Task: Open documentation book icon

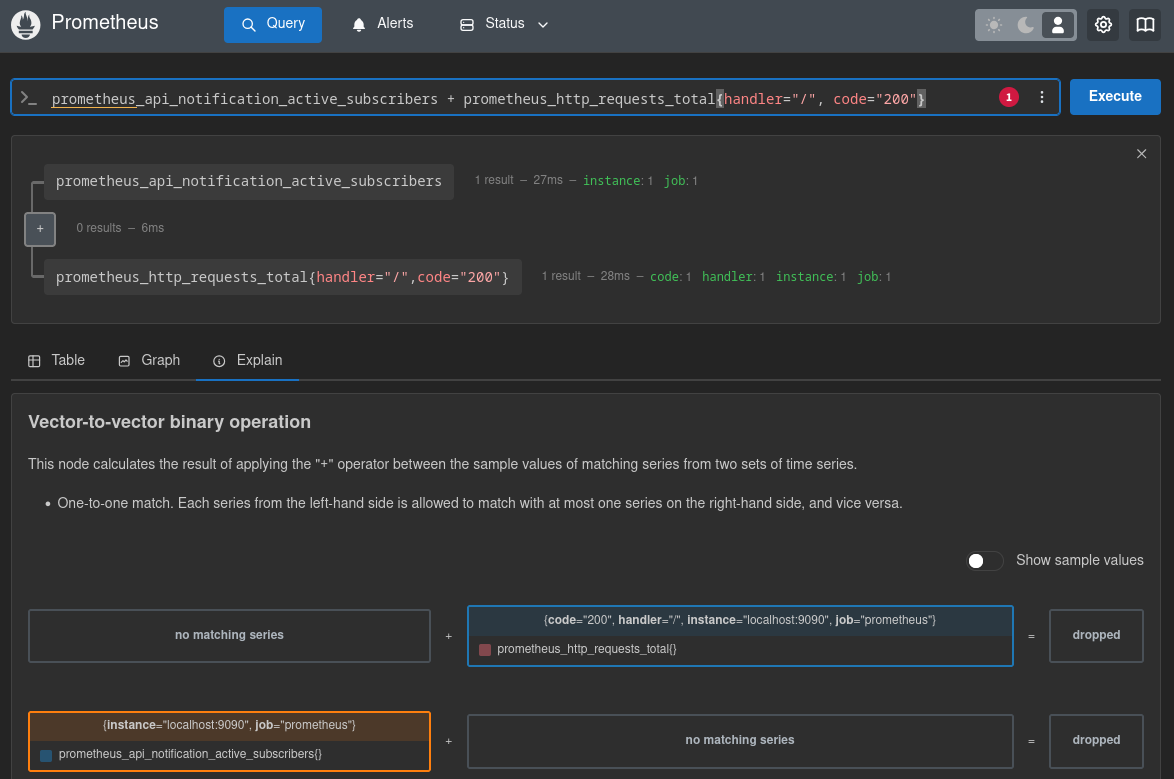Action: (x=1145, y=25)
